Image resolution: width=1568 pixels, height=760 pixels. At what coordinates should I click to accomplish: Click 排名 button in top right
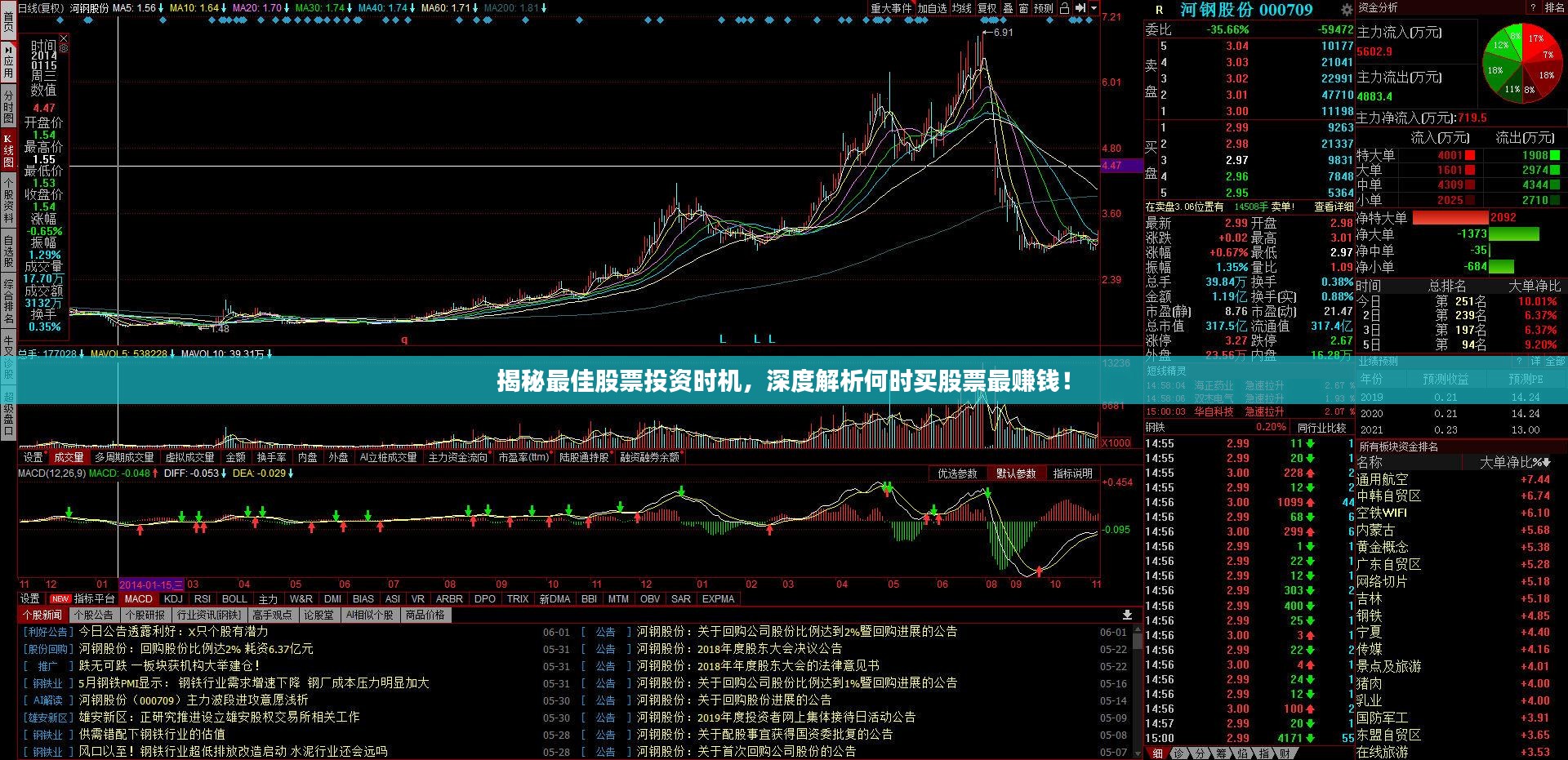coord(1554,7)
